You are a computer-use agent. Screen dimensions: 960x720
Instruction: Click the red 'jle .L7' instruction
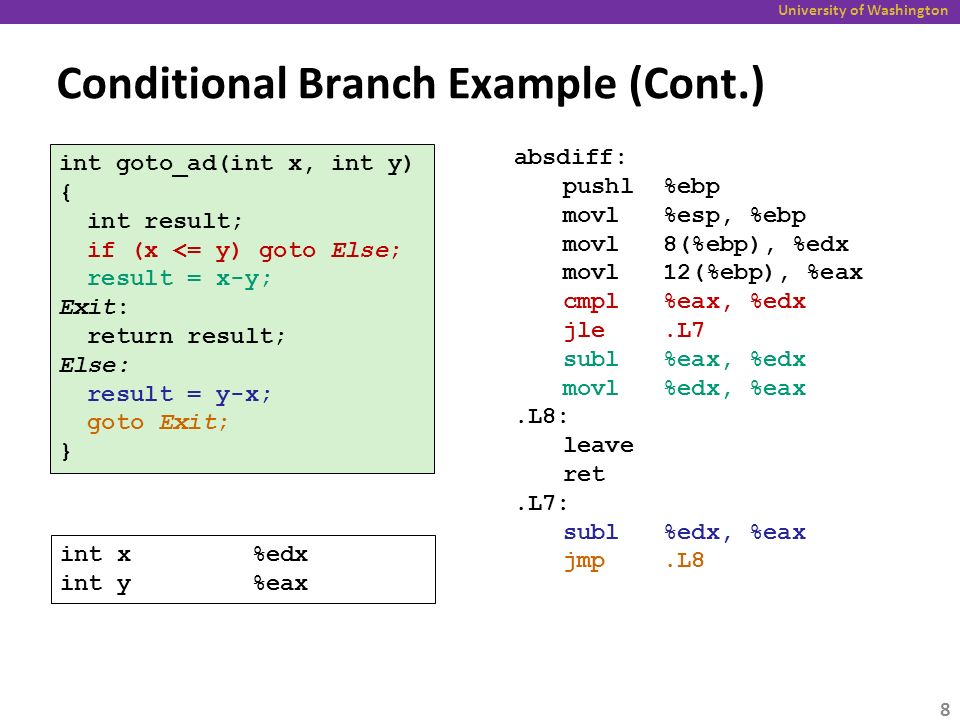pos(634,331)
